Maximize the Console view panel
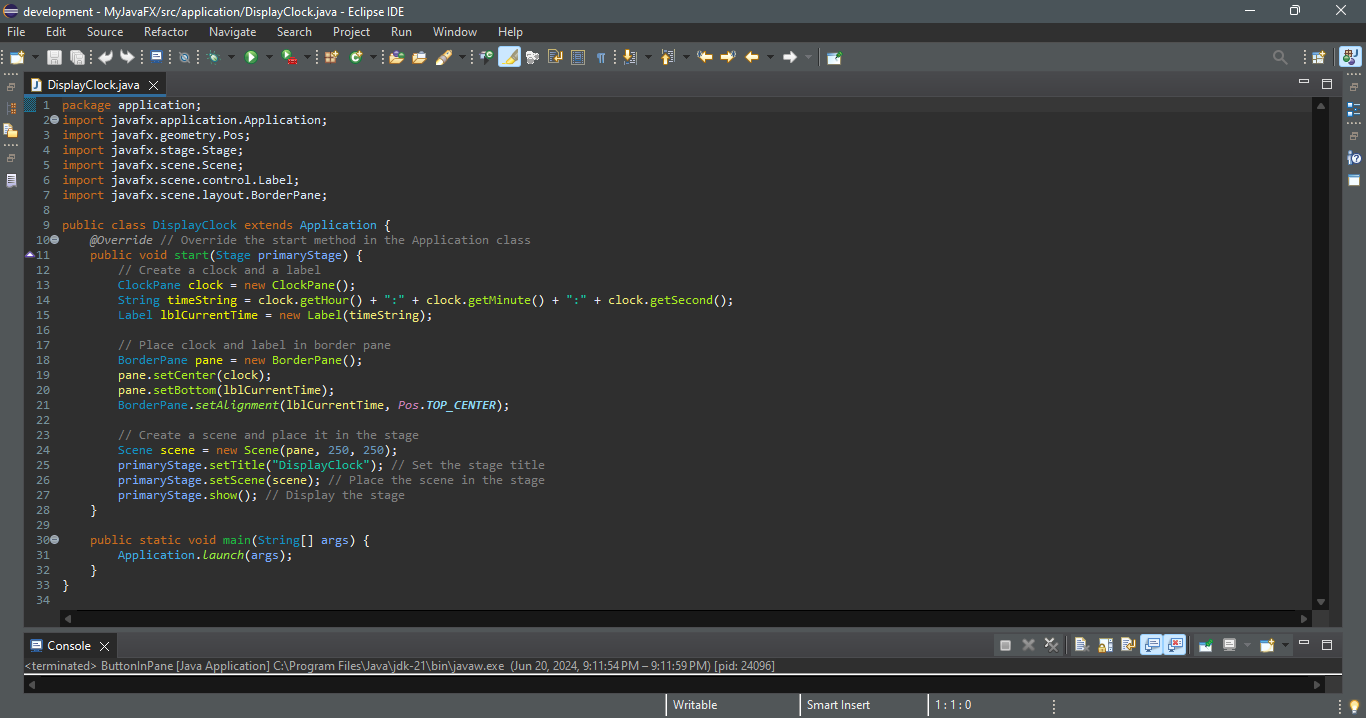This screenshot has height=718, width=1366. 1327,645
